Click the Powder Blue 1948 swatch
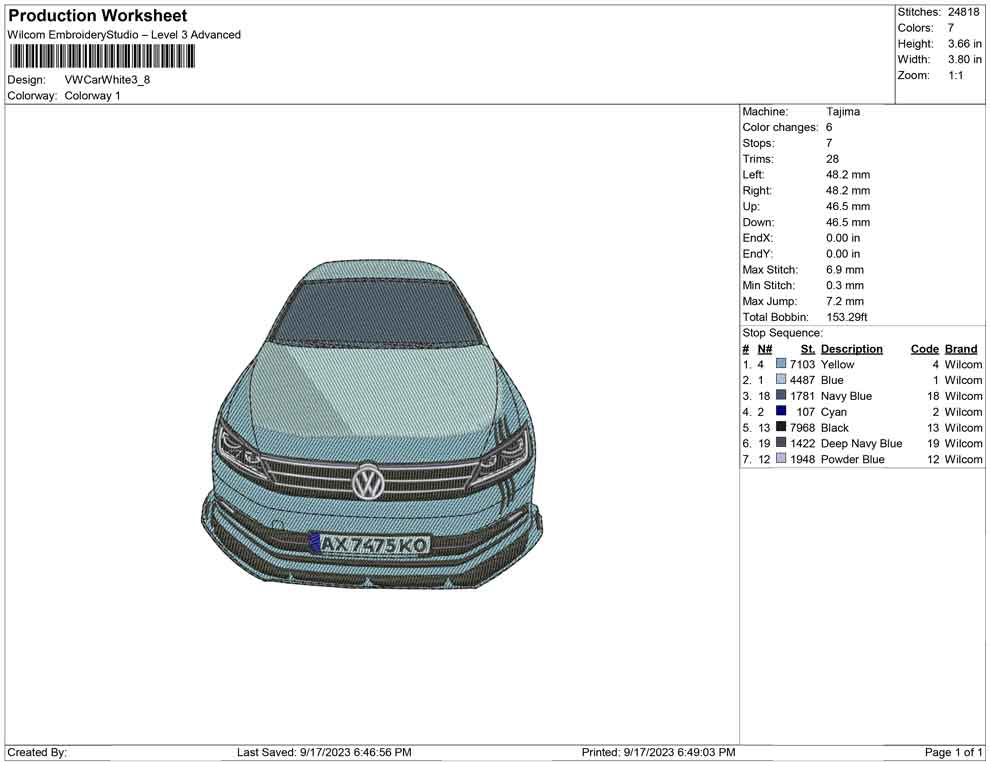Viewport: 990px width, 762px height. coord(781,458)
